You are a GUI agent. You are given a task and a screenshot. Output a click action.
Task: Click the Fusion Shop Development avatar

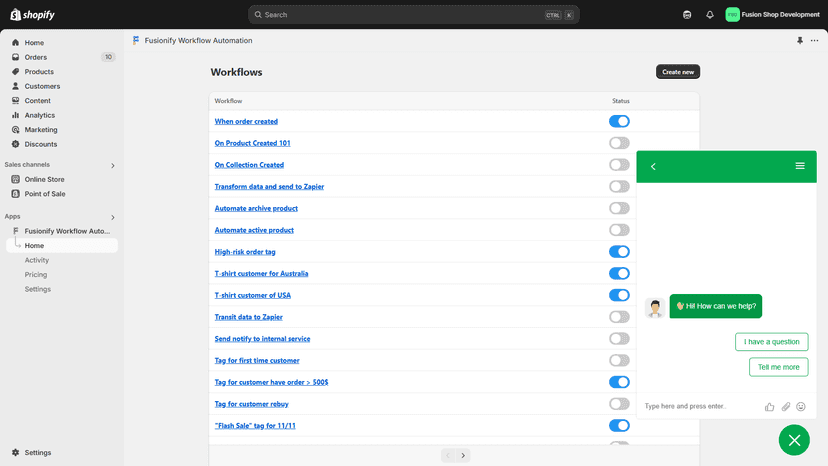(x=732, y=15)
